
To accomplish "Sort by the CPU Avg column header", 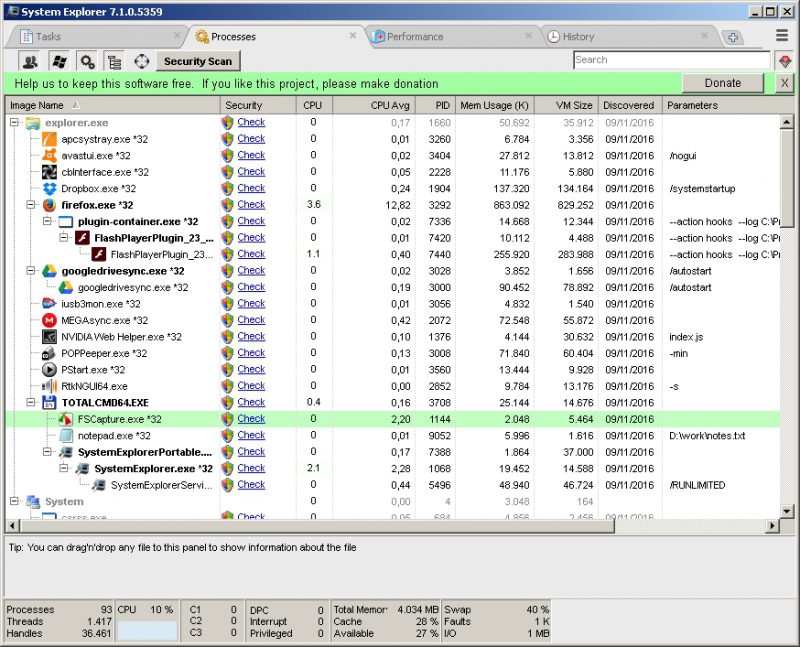I will tap(374, 105).
